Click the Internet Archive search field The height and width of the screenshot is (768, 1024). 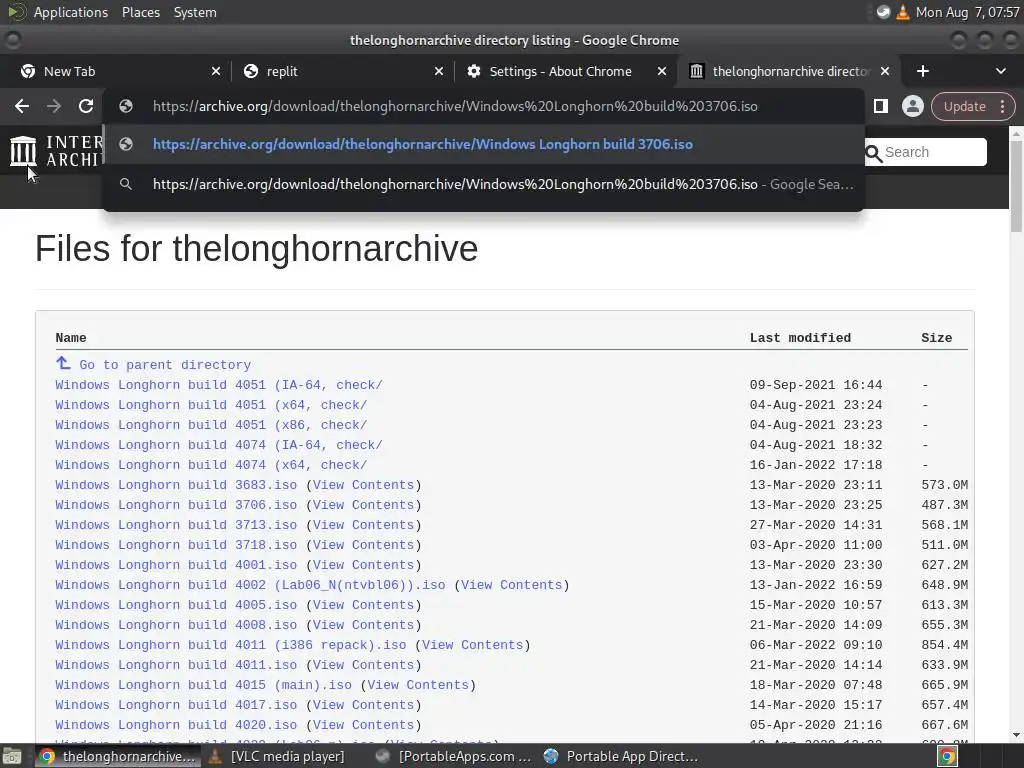click(x=925, y=152)
